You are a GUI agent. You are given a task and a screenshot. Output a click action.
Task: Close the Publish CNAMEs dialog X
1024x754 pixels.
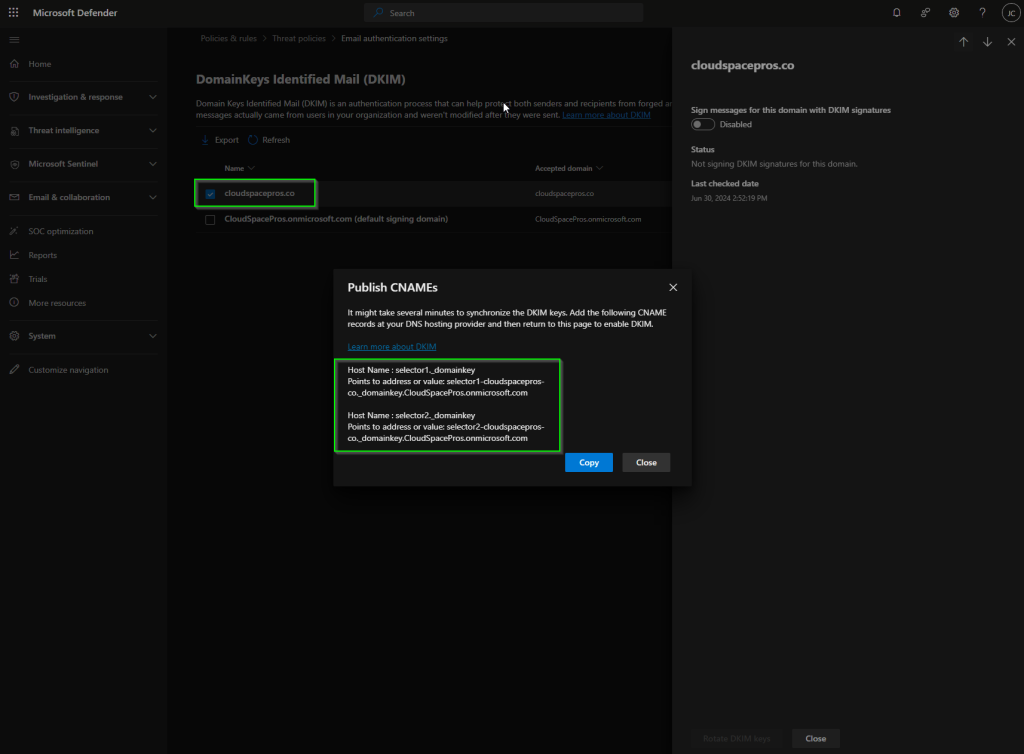(x=673, y=287)
